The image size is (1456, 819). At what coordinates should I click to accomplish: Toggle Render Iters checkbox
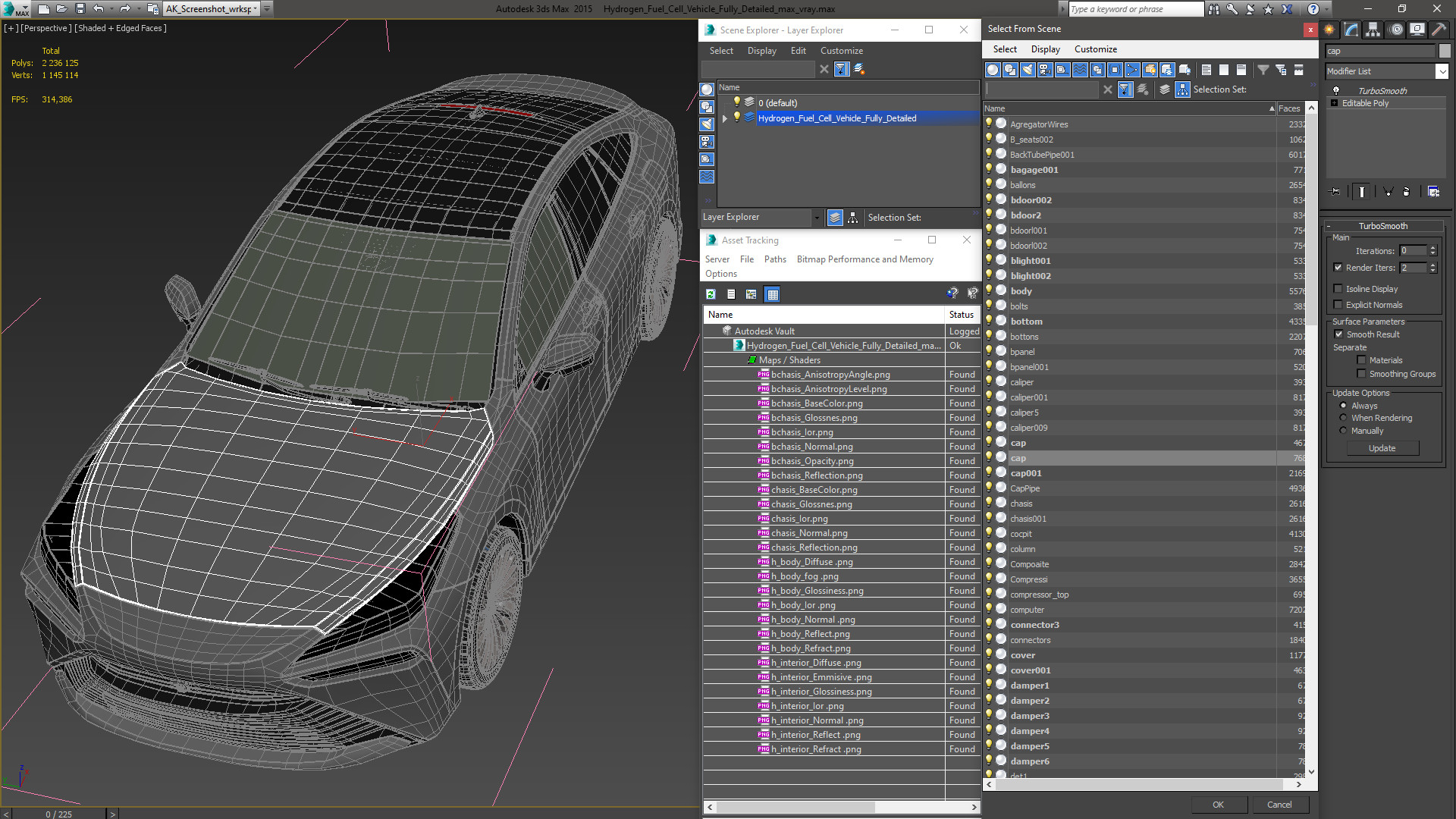(1338, 268)
